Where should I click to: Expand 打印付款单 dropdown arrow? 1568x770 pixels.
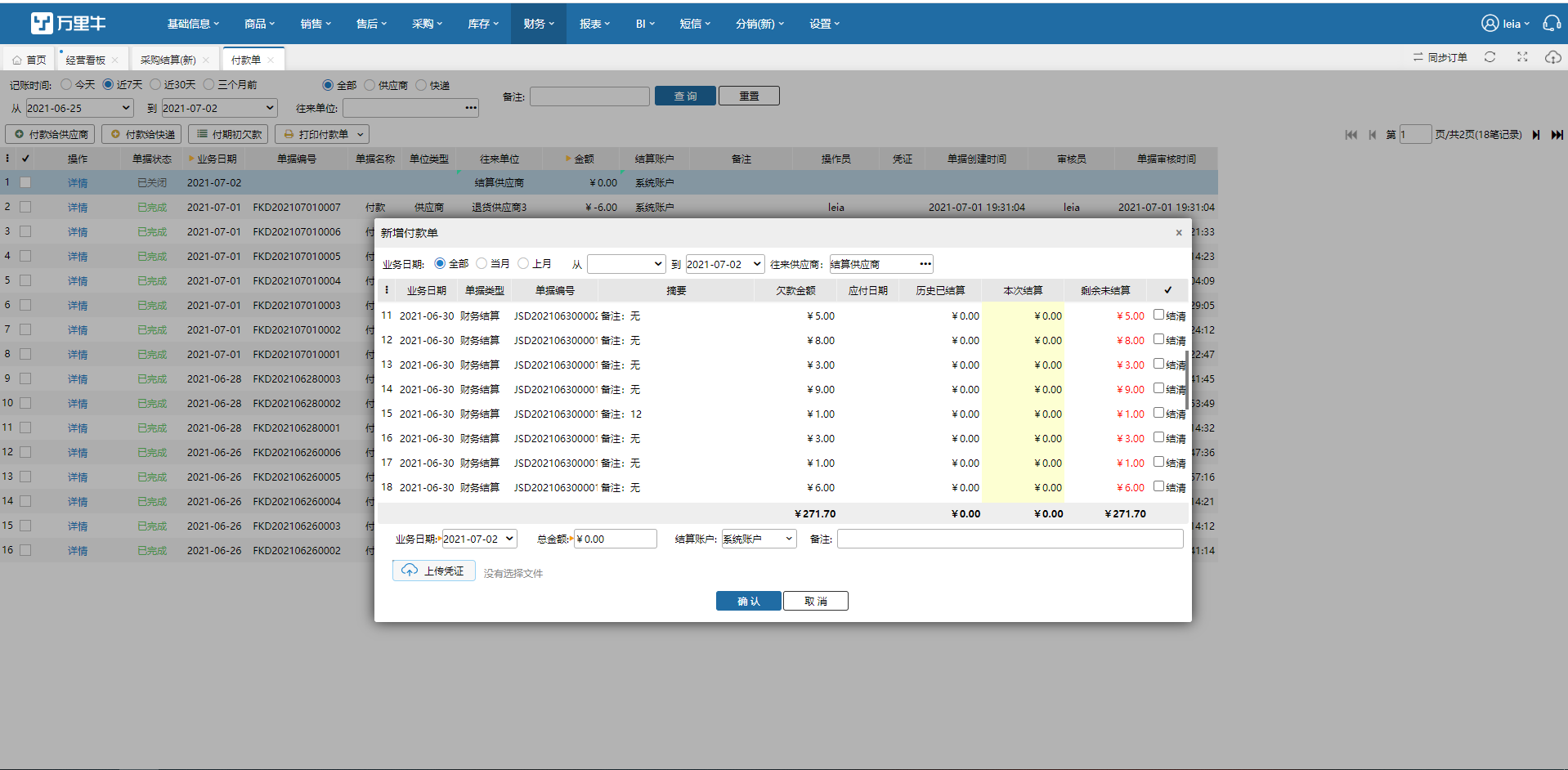point(361,134)
